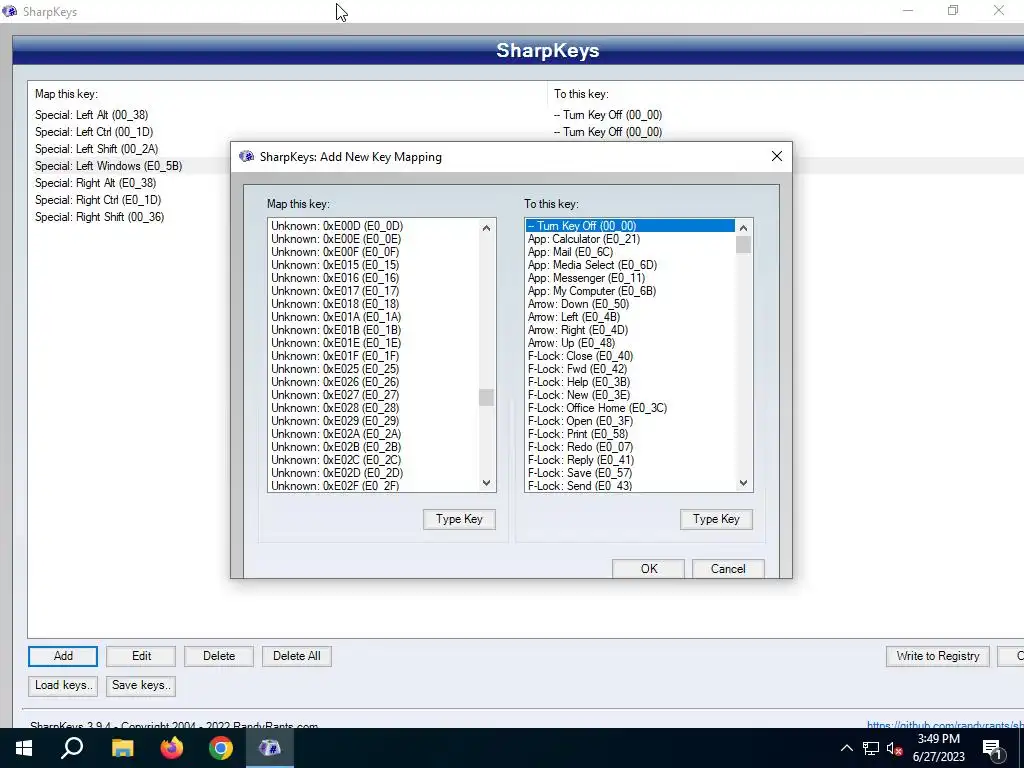
Task: Open Firefox from the taskbar
Action: (172, 748)
